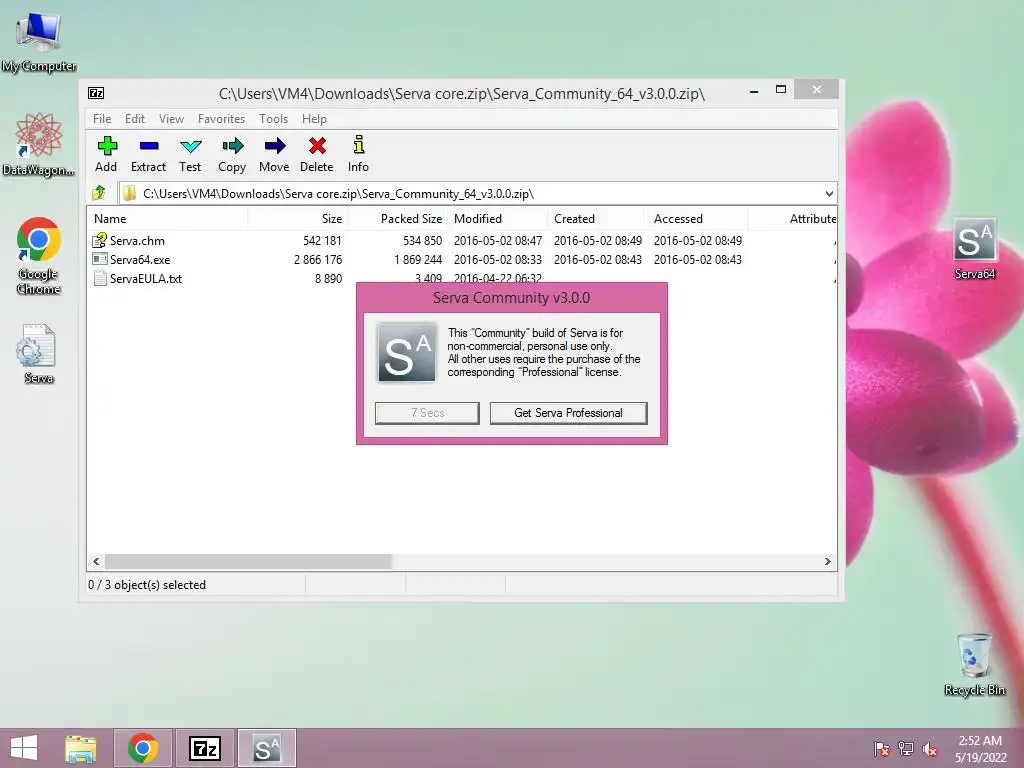
Task: Click the 7-Zip window title icon
Action: point(96,93)
